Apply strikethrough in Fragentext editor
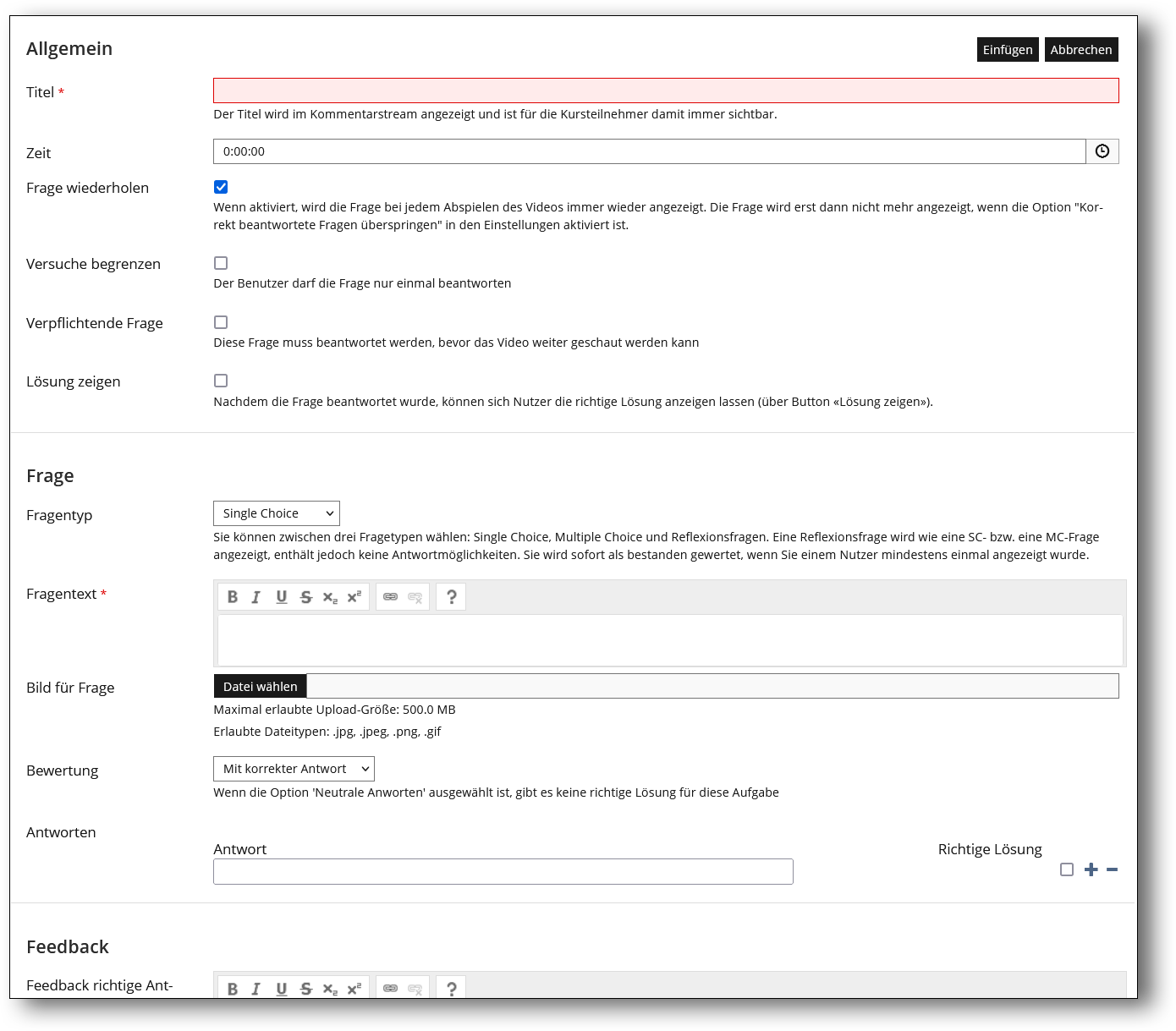 [x=306, y=597]
